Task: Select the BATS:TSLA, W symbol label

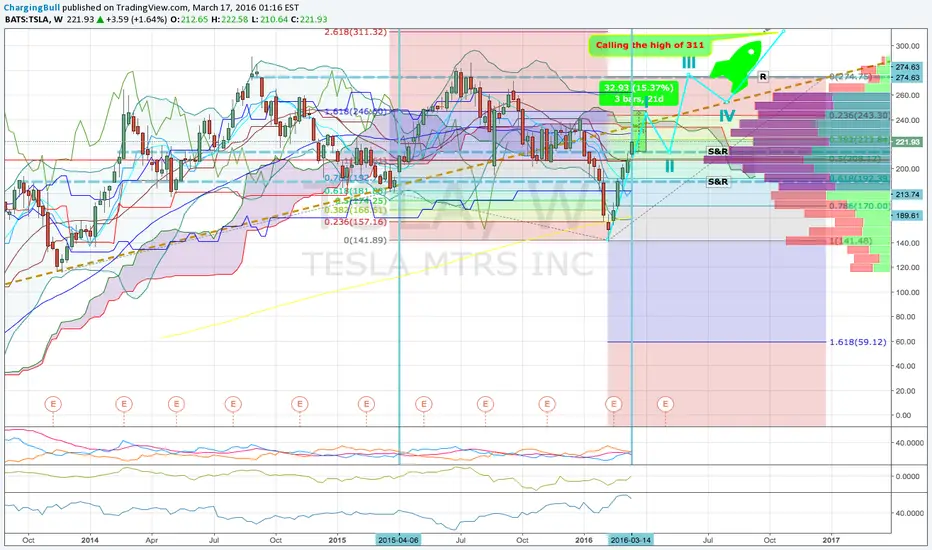Action: point(34,19)
